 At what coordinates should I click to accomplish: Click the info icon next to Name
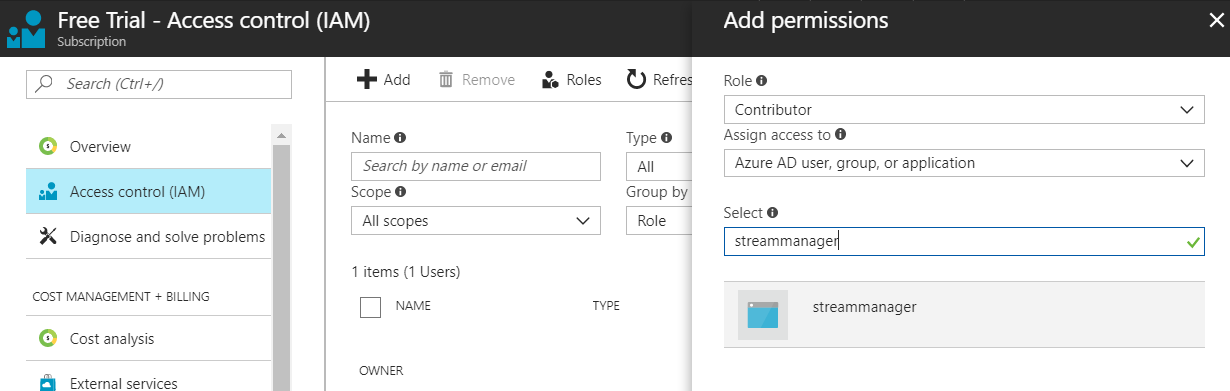[x=400, y=138]
